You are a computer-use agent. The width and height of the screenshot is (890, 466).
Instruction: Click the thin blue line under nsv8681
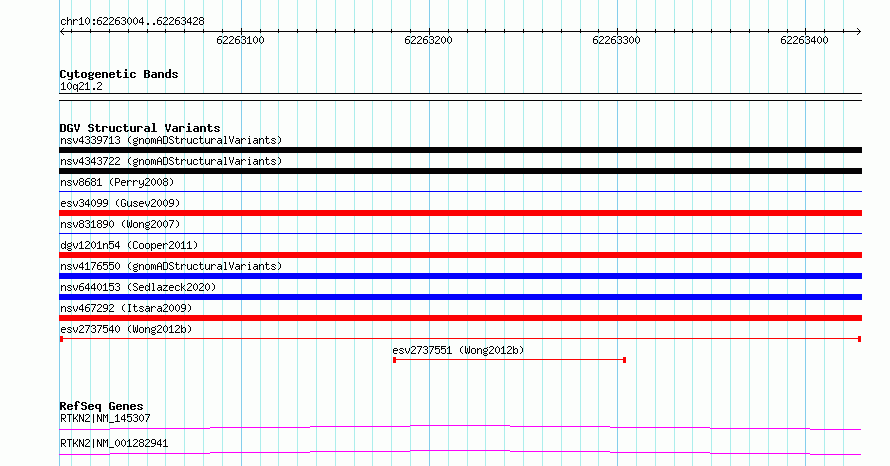[460, 192]
